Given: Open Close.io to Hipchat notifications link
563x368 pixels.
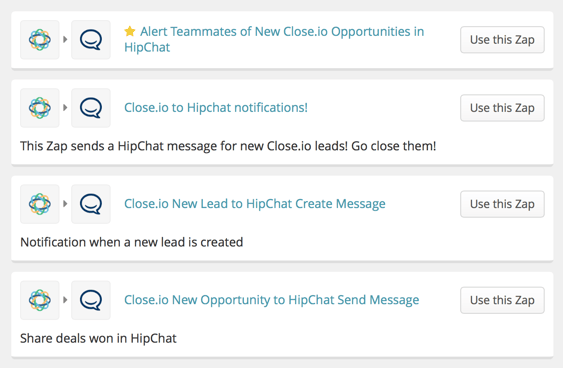Looking at the screenshot, I should coord(216,108).
